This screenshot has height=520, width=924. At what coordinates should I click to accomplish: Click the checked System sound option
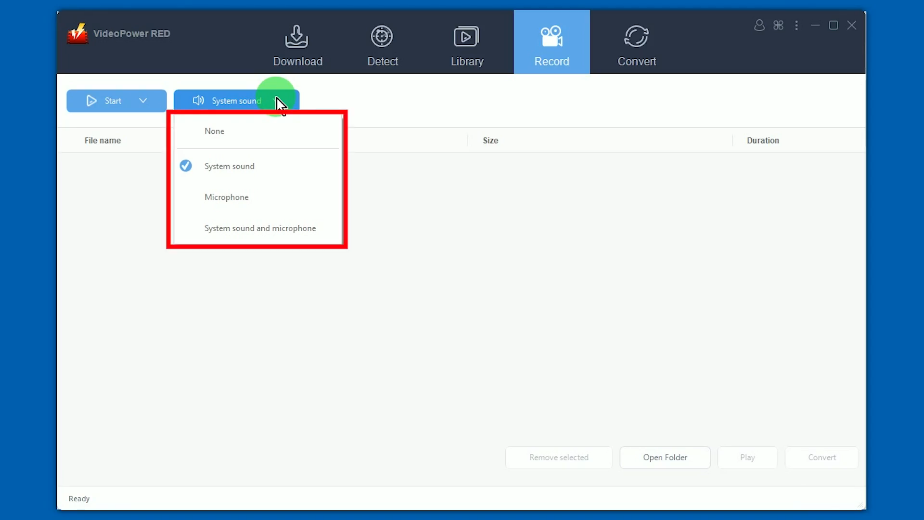click(x=229, y=166)
